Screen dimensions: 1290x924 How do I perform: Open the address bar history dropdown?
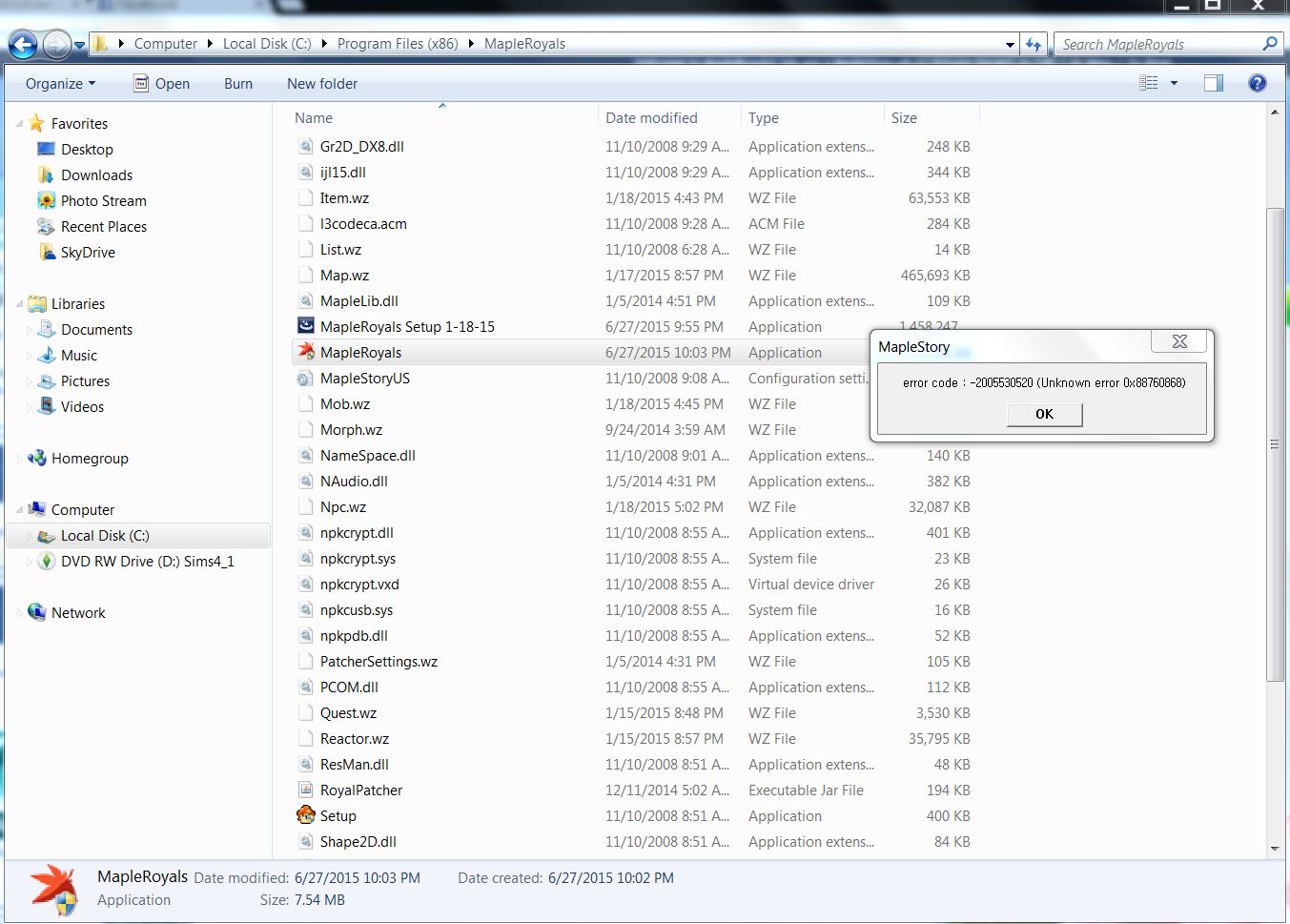click(1011, 44)
